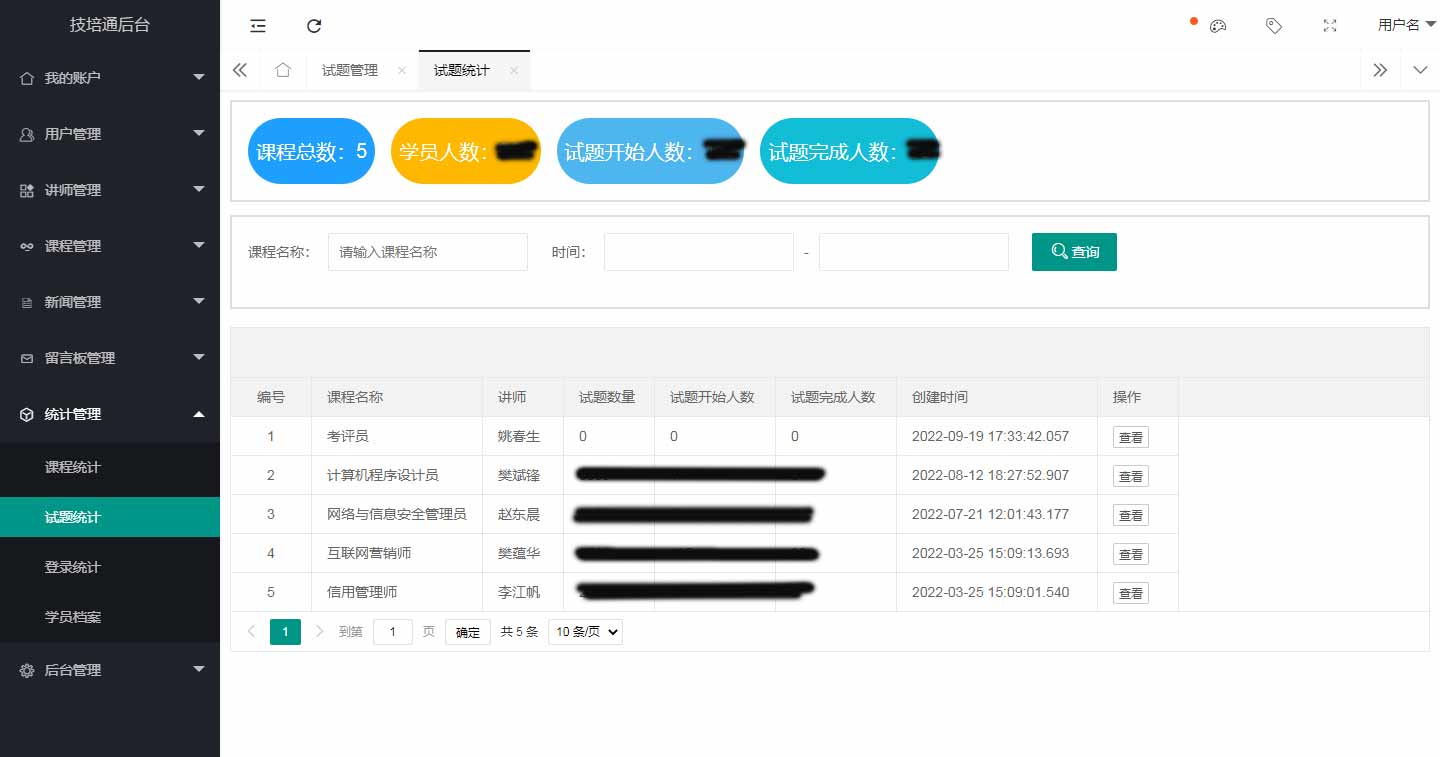Switch to the 试题管理 tab

point(349,70)
